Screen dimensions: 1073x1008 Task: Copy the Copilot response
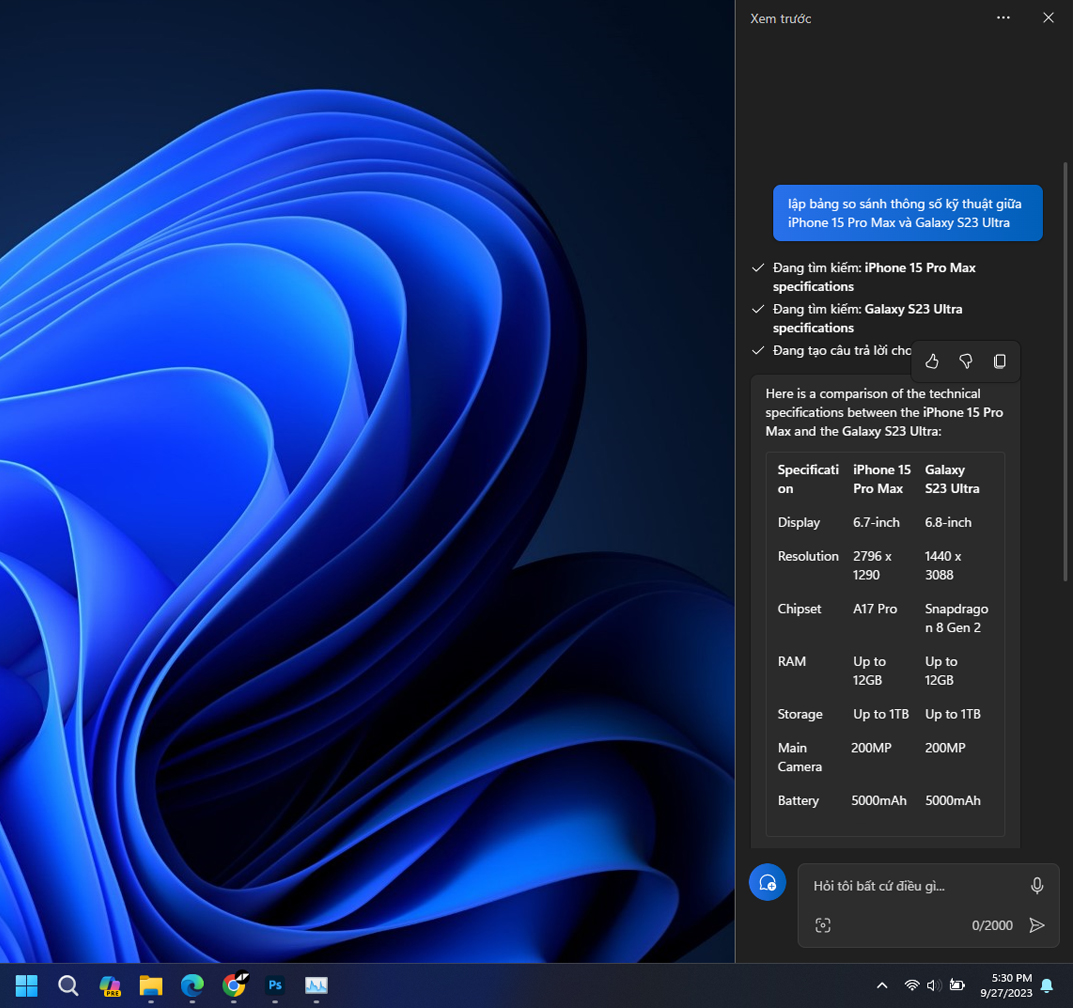tap(1000, 361)
